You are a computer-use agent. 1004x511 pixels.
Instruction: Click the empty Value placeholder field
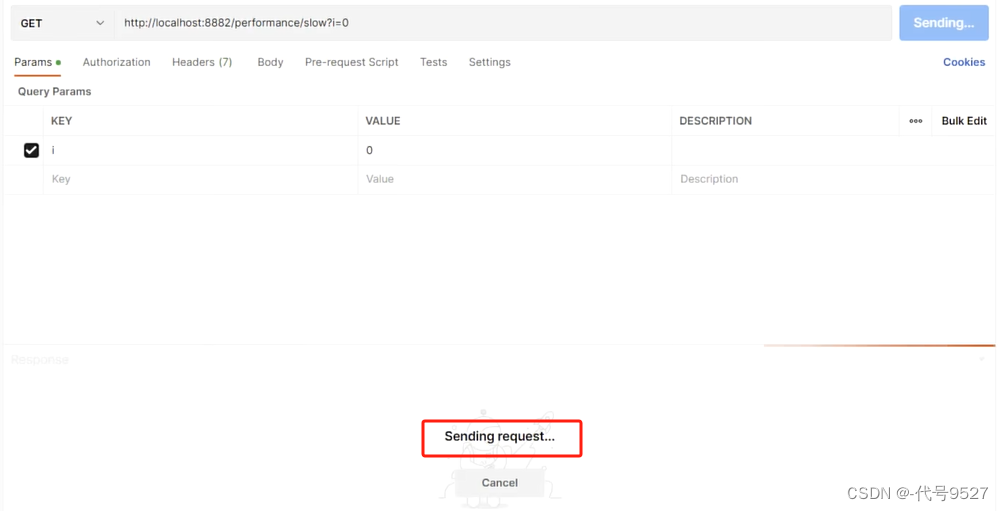click(x=514, y=179)
